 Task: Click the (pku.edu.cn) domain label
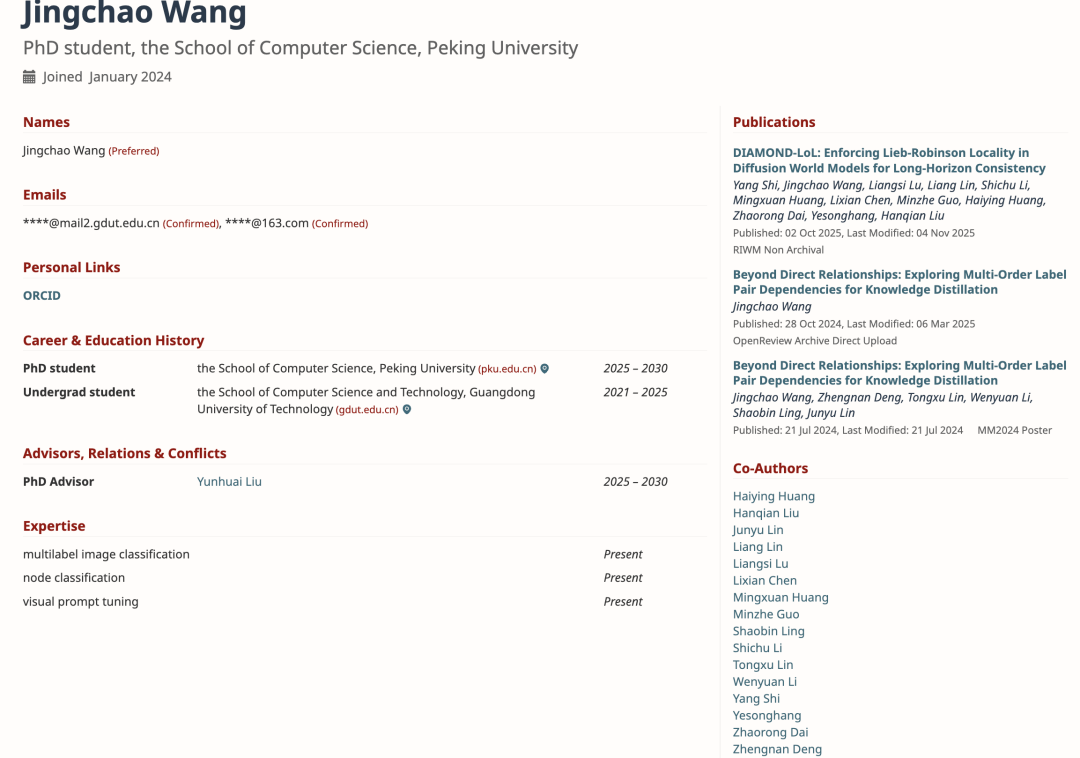point(507,369)
